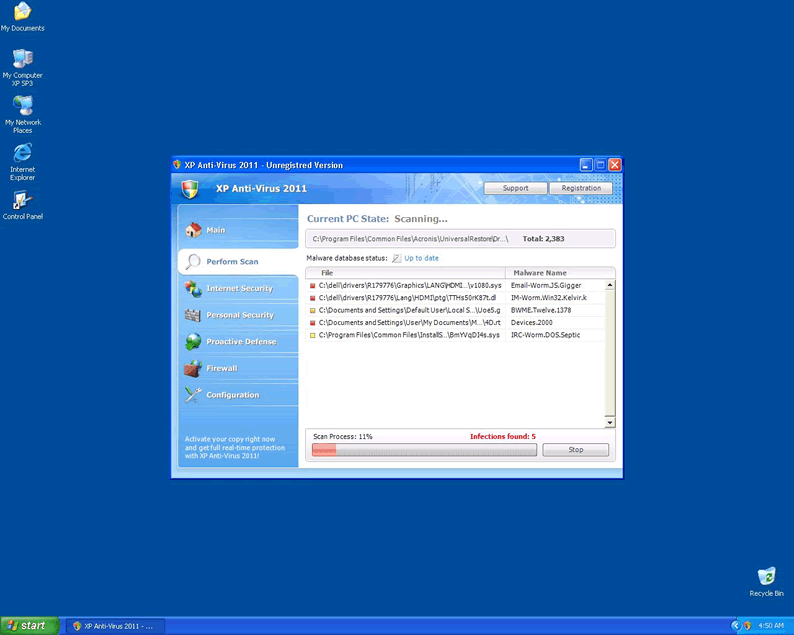Open the Windows Start menu
This screenshot has height=635, width=794.
pos(27,625)
